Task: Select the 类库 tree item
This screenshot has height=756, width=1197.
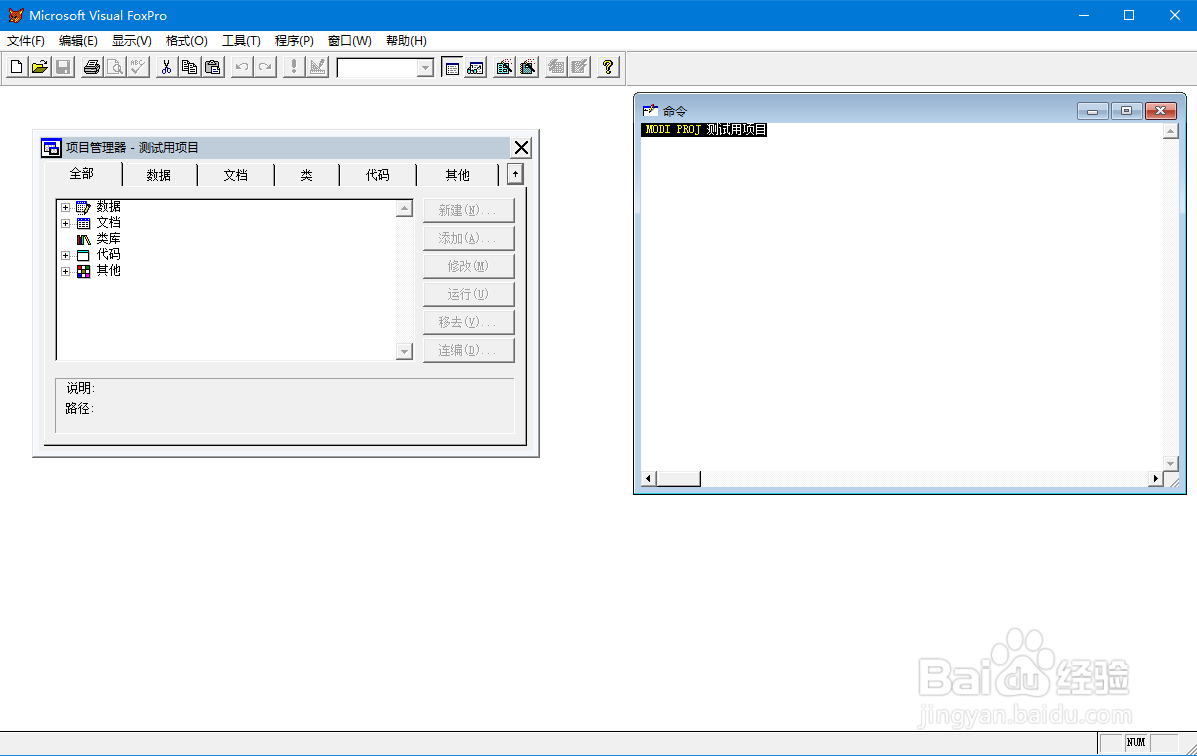Action: click(108, 239)
